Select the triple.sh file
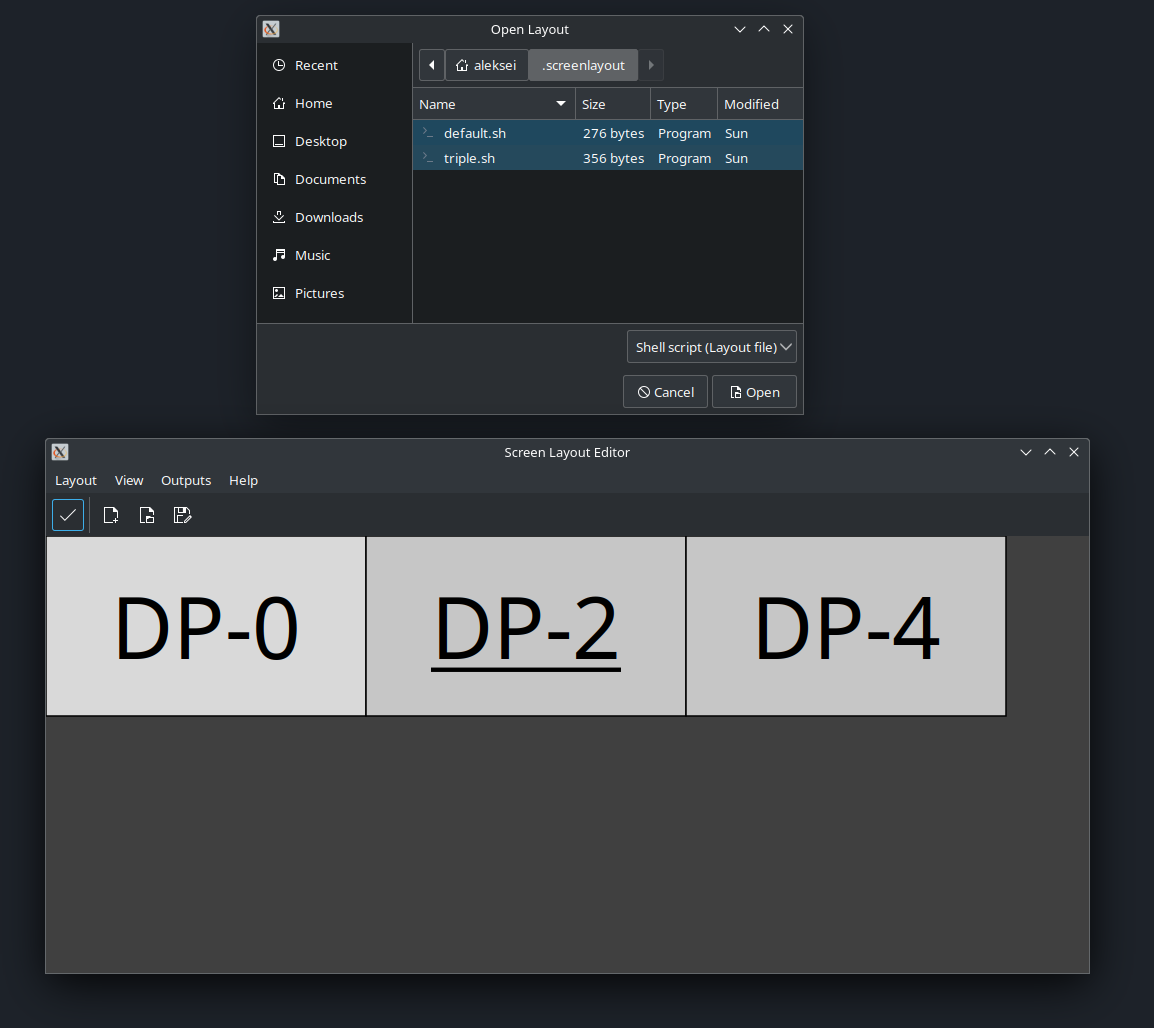Screen dimensions: 1154x1028 [x=469, y=158]
